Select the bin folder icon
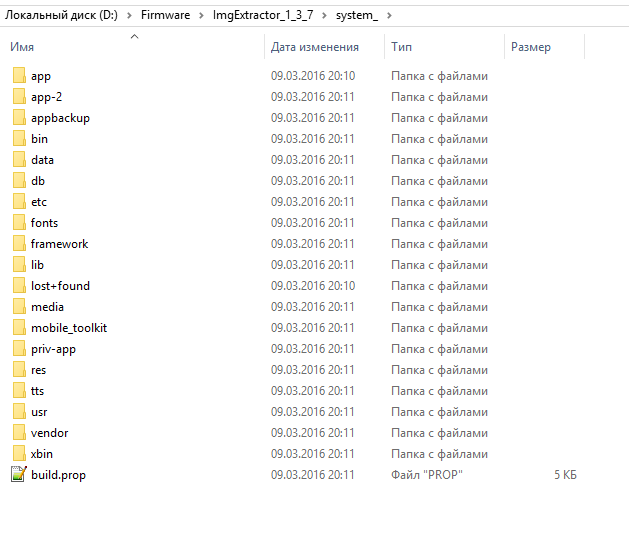The width and height of the screenshot is (629, 553). click(x=19, y=138)
